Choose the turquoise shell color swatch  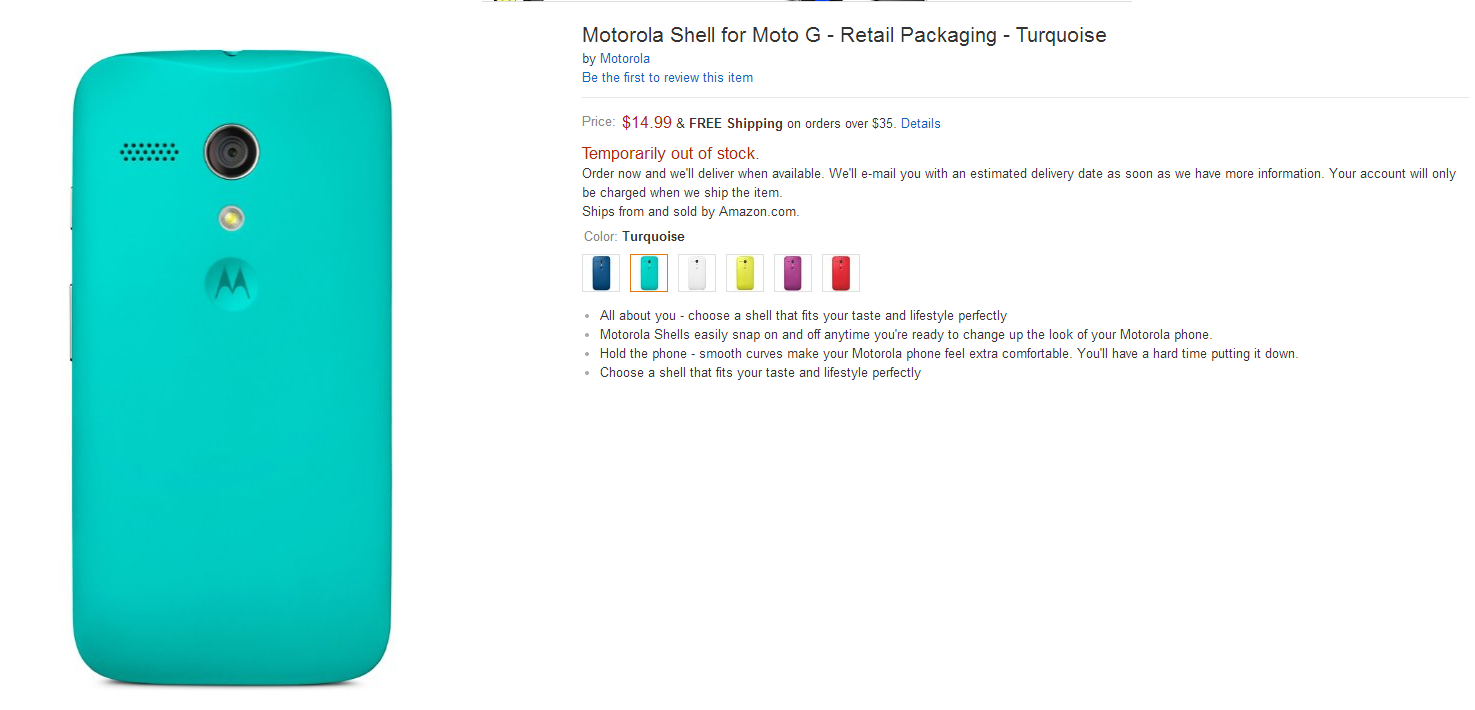[x=649, y=273]
